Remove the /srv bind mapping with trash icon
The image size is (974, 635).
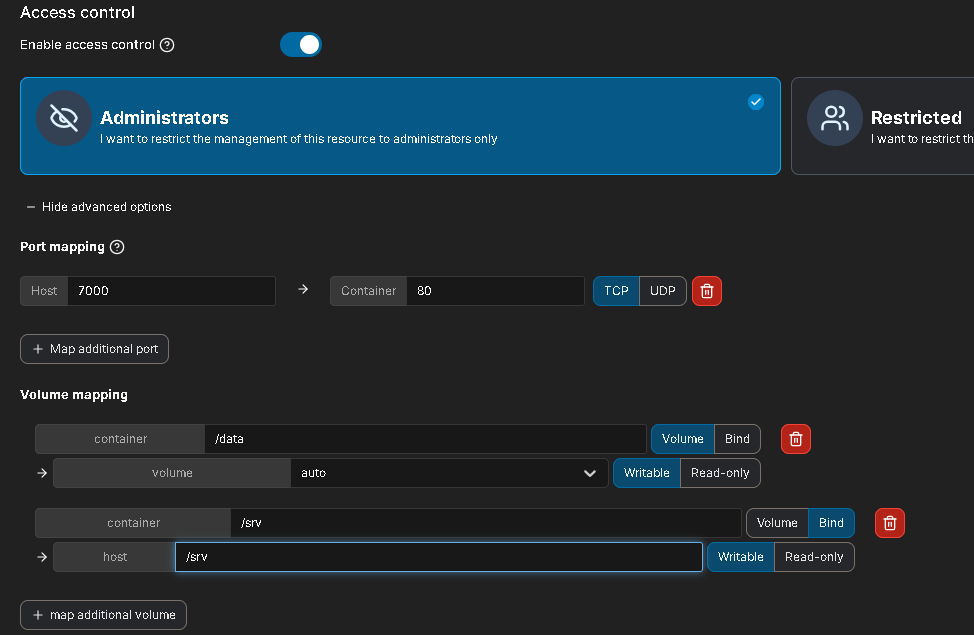(x=889, y=523)
